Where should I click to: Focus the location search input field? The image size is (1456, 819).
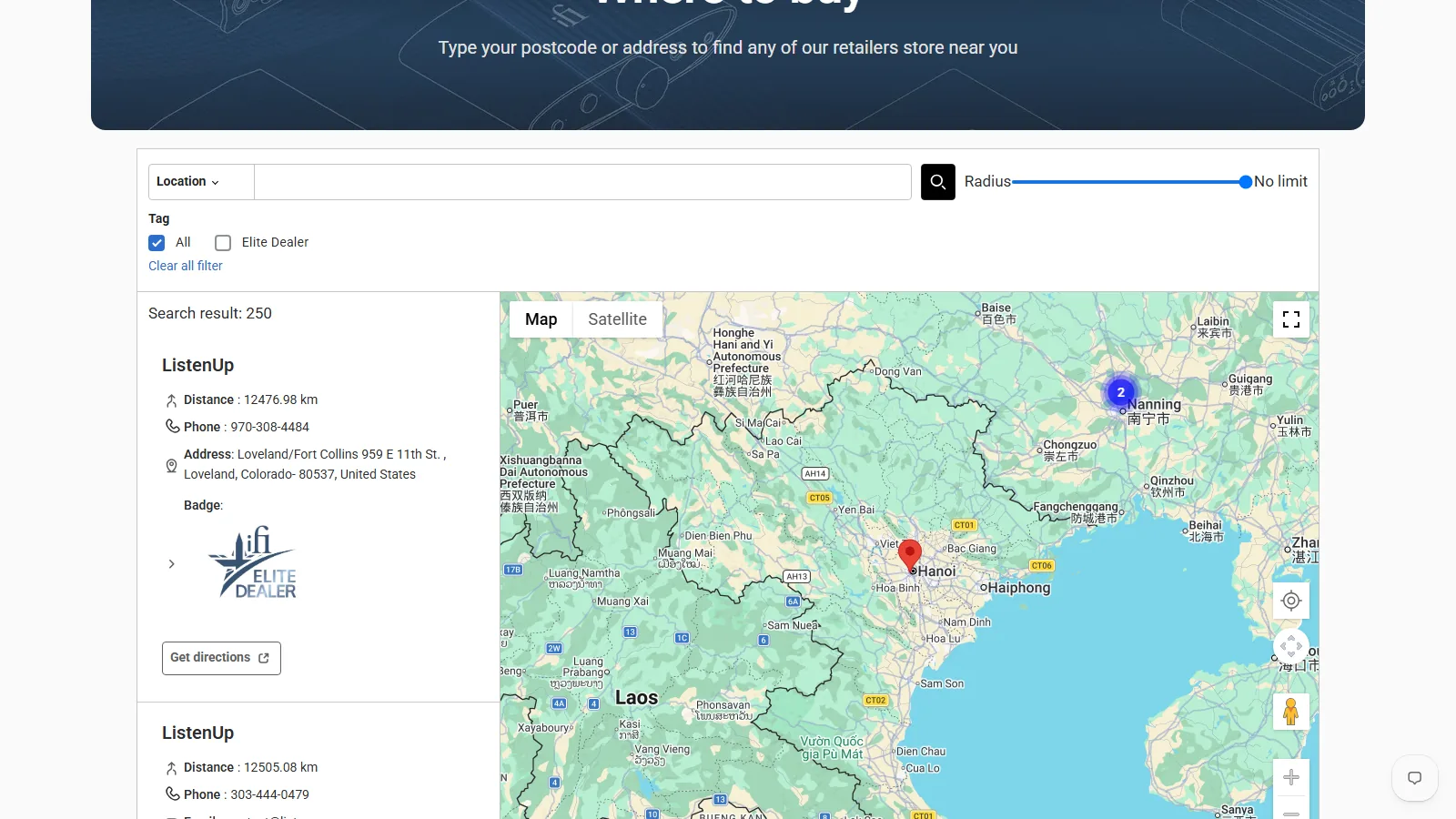coord(582,182)
